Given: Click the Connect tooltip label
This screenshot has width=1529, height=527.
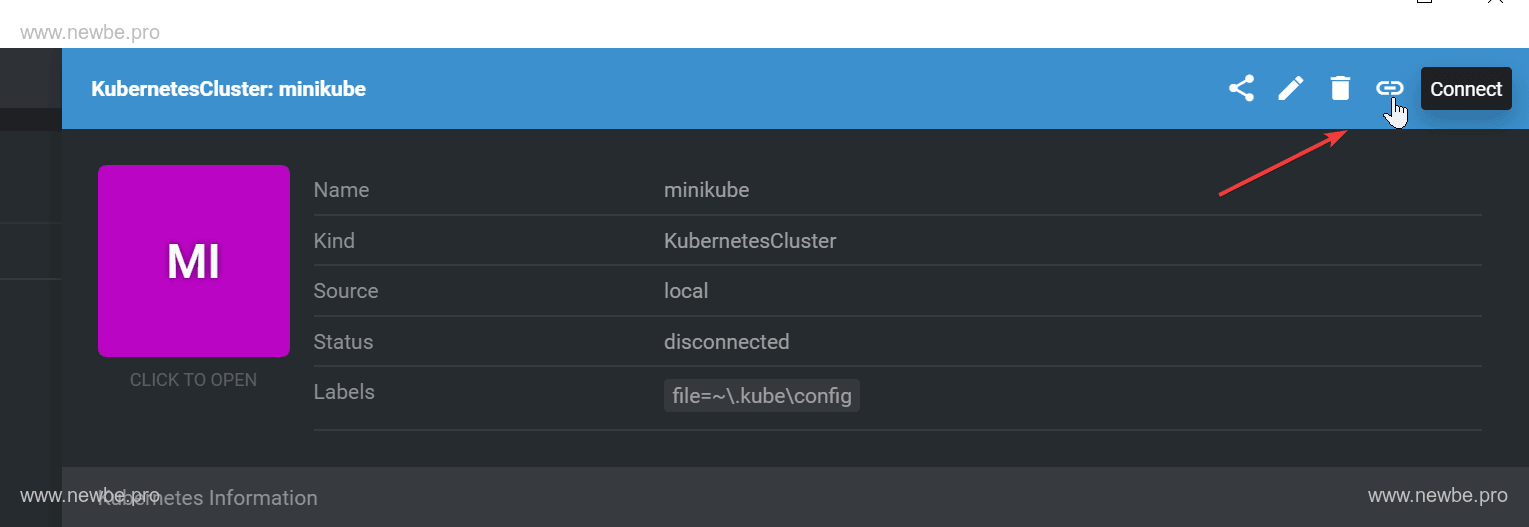Looking at the screenshot, I should point(1466,89).
